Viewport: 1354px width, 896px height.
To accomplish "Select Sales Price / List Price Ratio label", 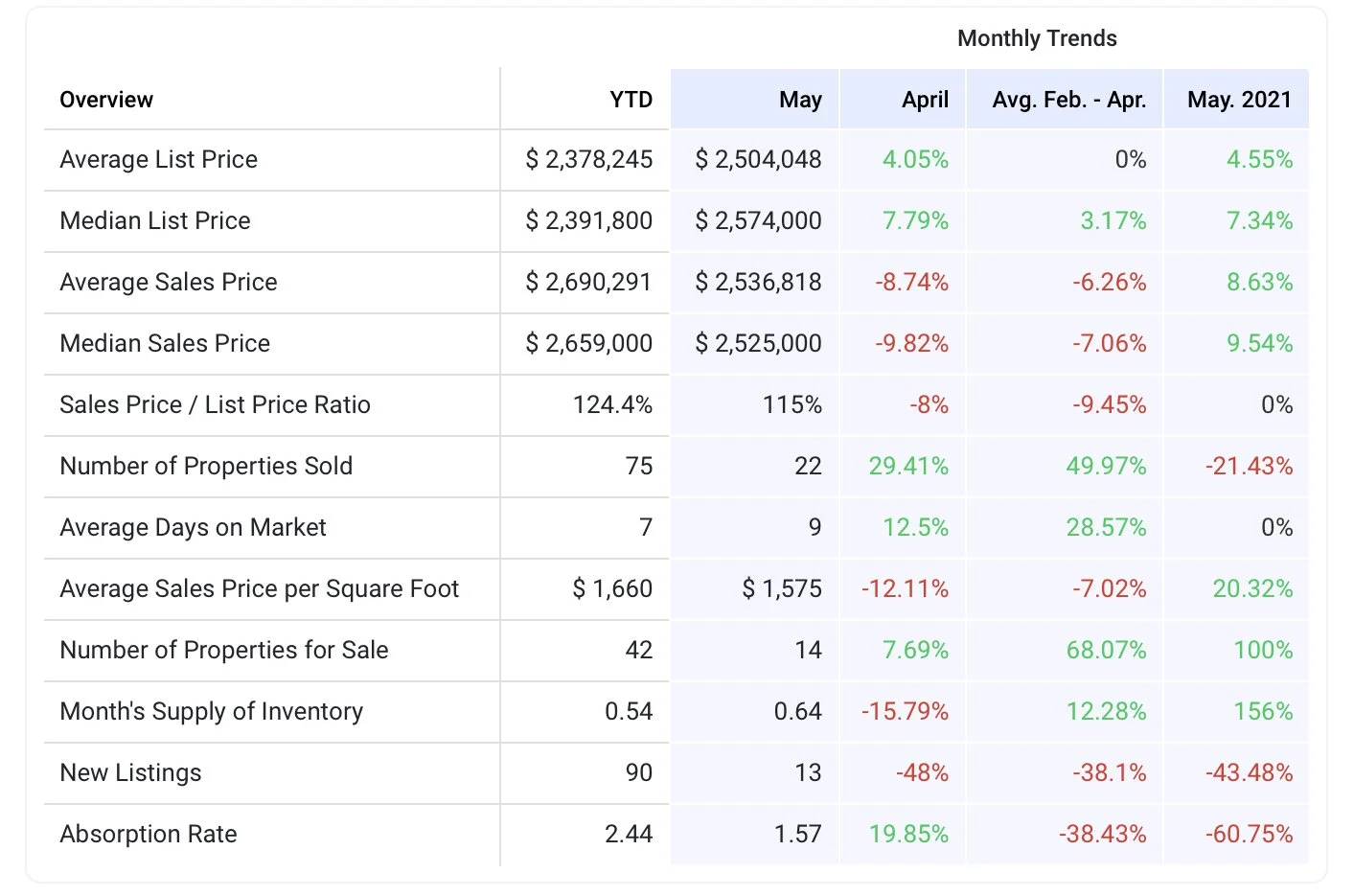I will tap(215, 404).
